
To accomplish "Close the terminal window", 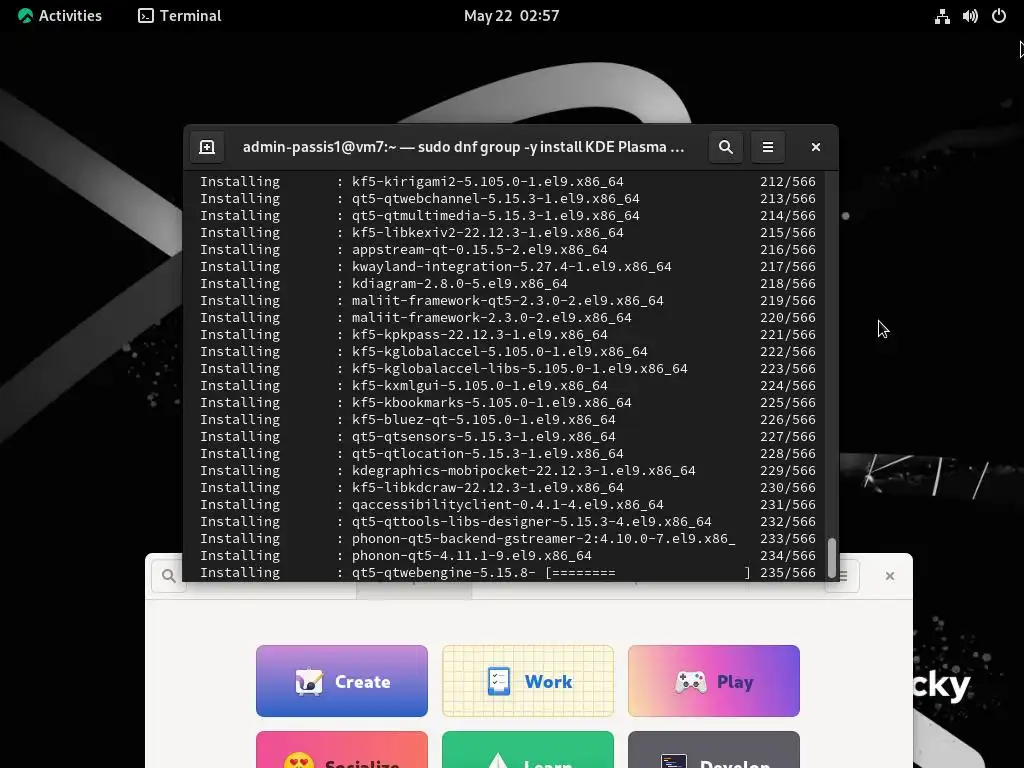I will [816, 147].
